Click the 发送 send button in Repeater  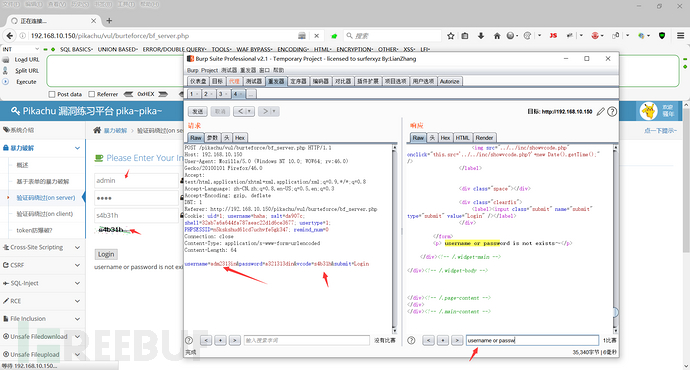pyautogui.click(x=198, y=111)
